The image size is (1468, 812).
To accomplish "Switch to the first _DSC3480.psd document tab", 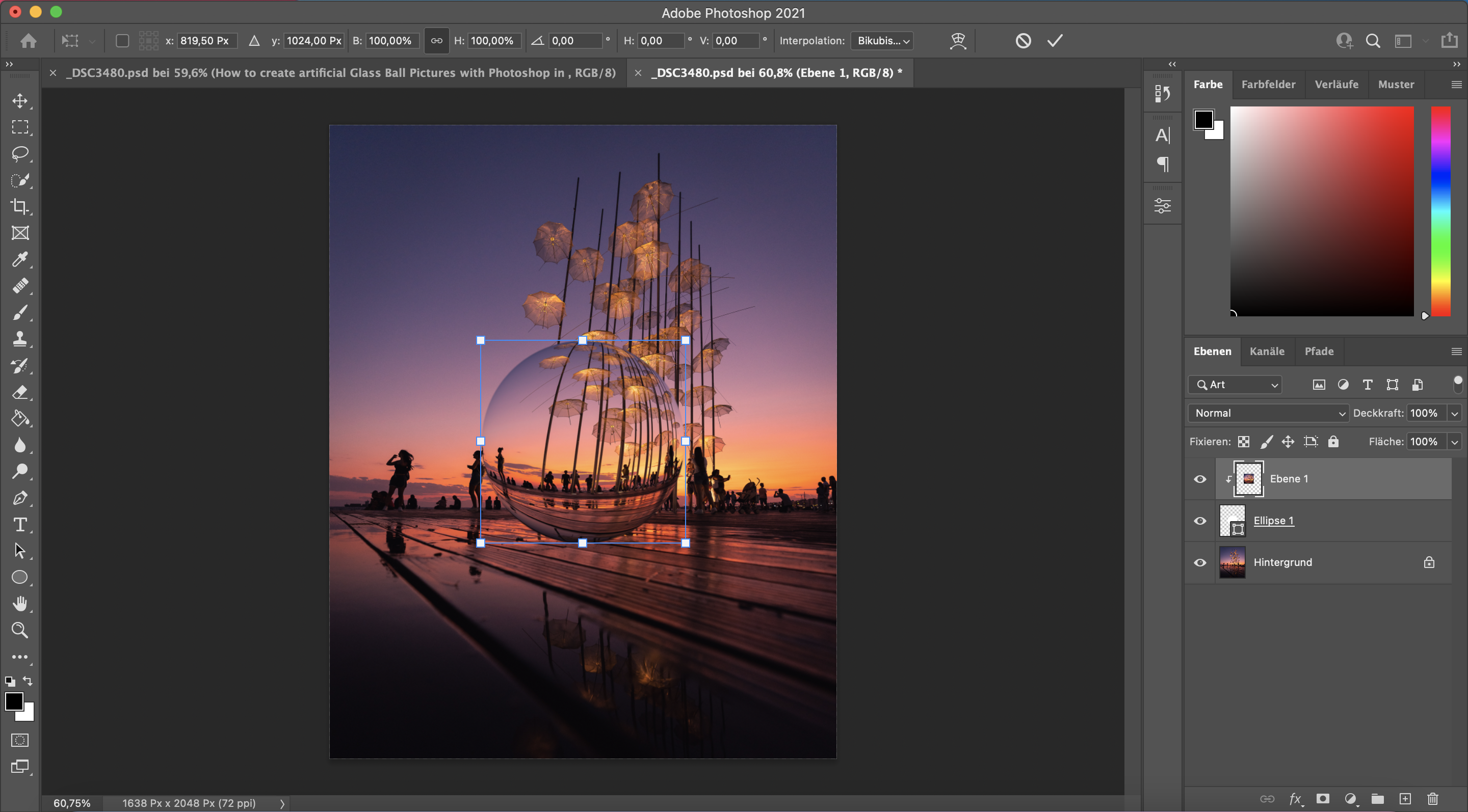I will click(x=341, y=73).
